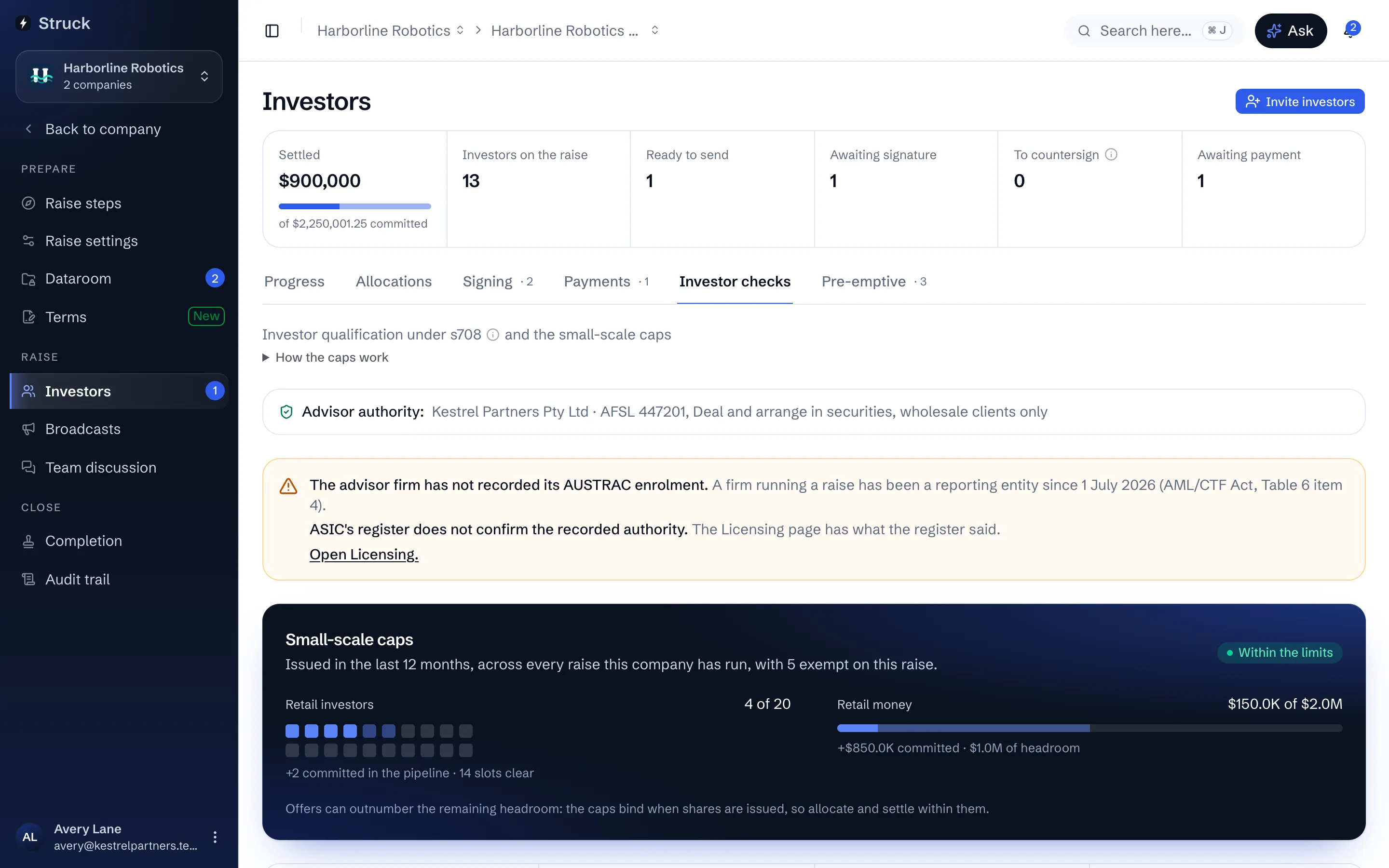Click the Team discussion chat icon
This screenshot has height=868, width=1389.
click(x=28, y=467)
